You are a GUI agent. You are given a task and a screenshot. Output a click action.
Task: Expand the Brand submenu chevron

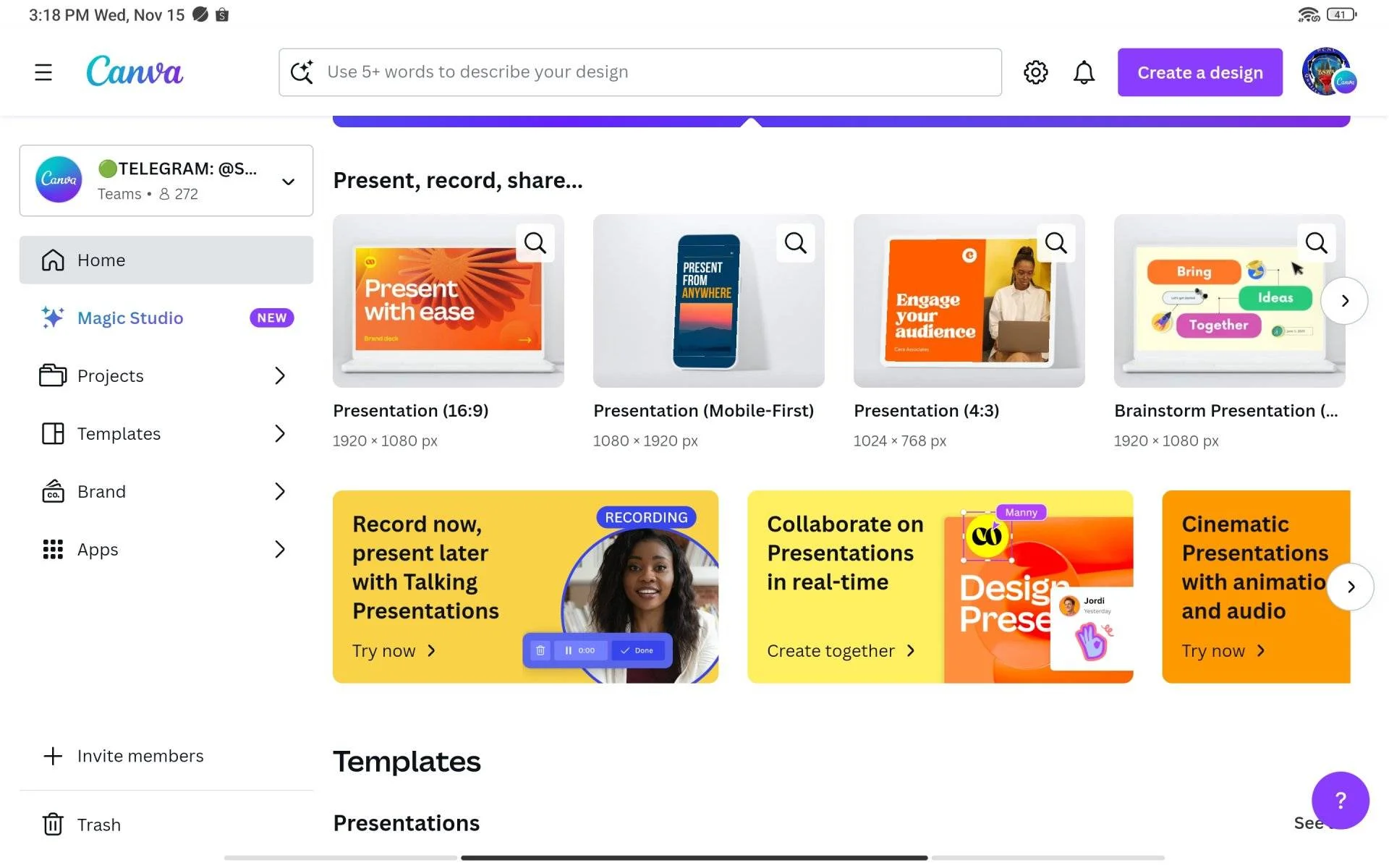click(x=280, y=491)
